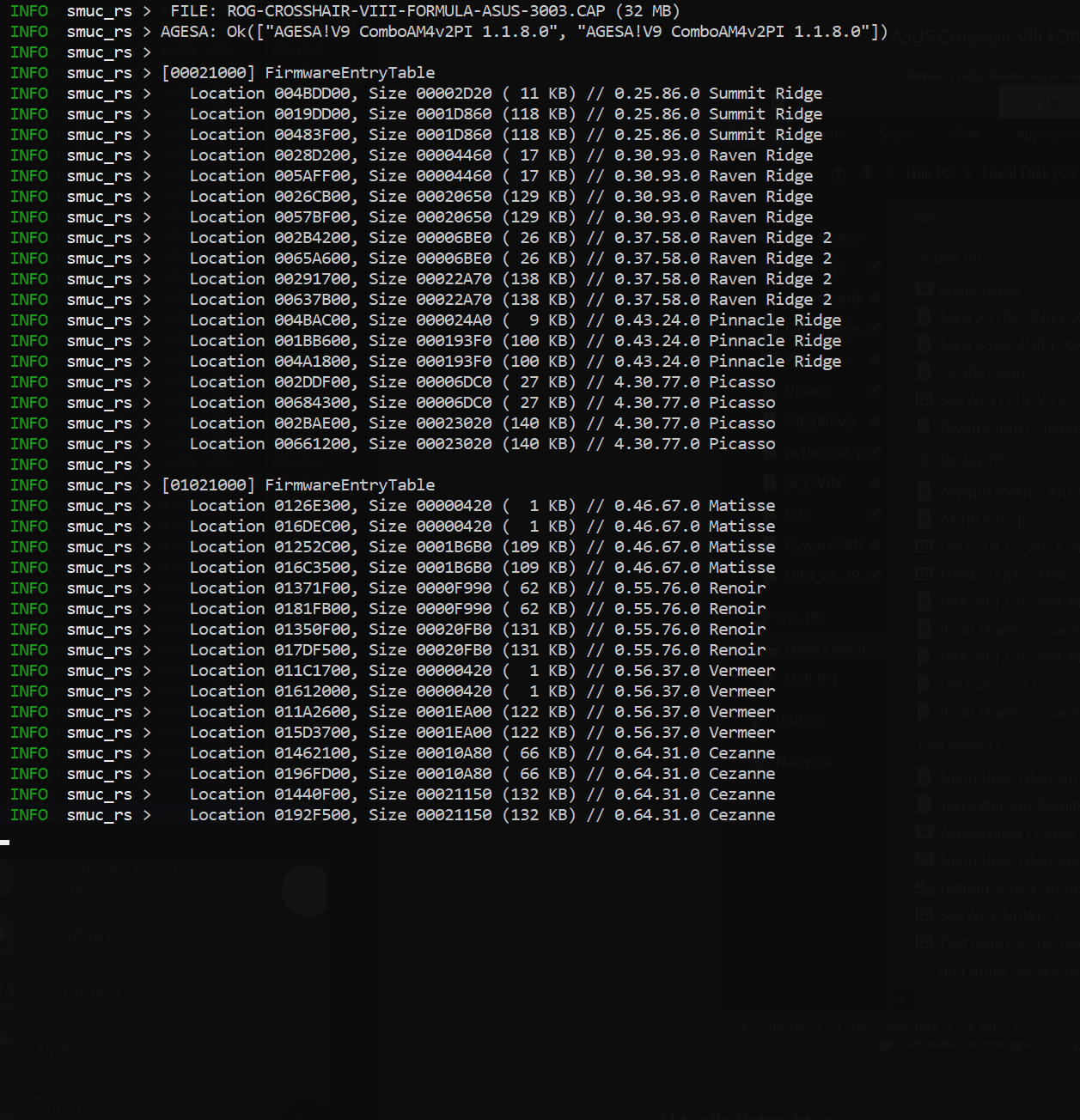Select the Location 01612000 Vermeer line

click(x=393, y=691)
